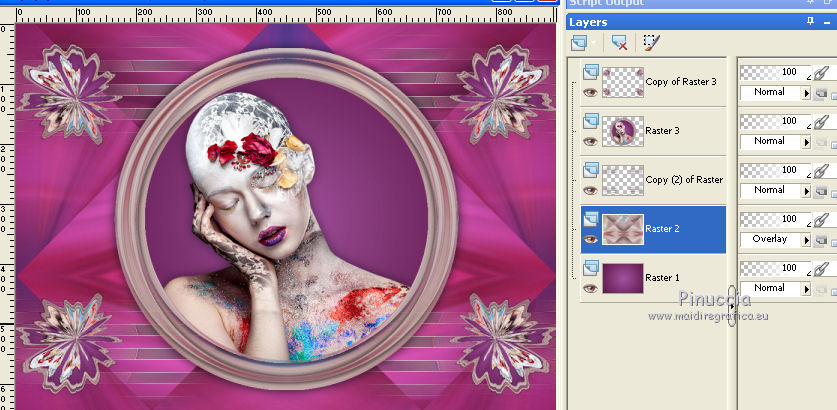The image size is (837, 410).
Task: Pin the Layers palette with the pushpin
Action: 811,21
